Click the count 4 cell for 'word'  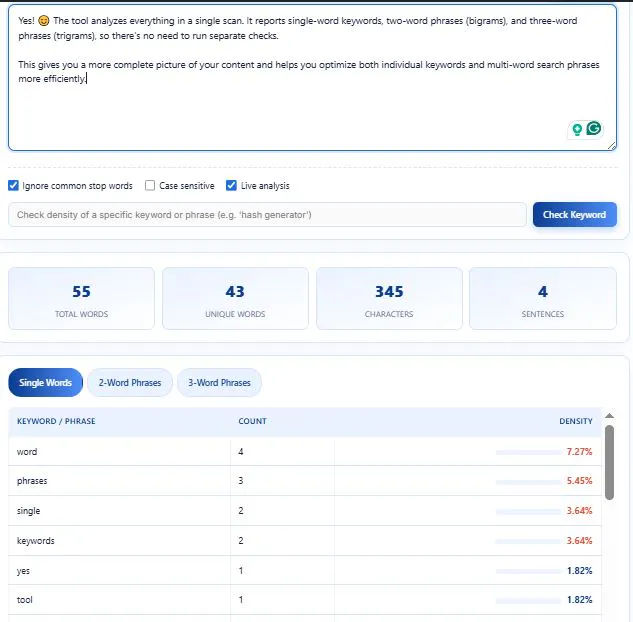coord(282,452)
